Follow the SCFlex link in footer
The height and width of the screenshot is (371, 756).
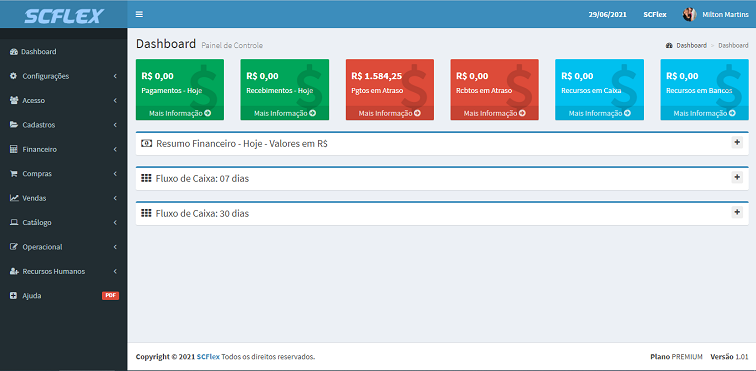pos(208,357)
